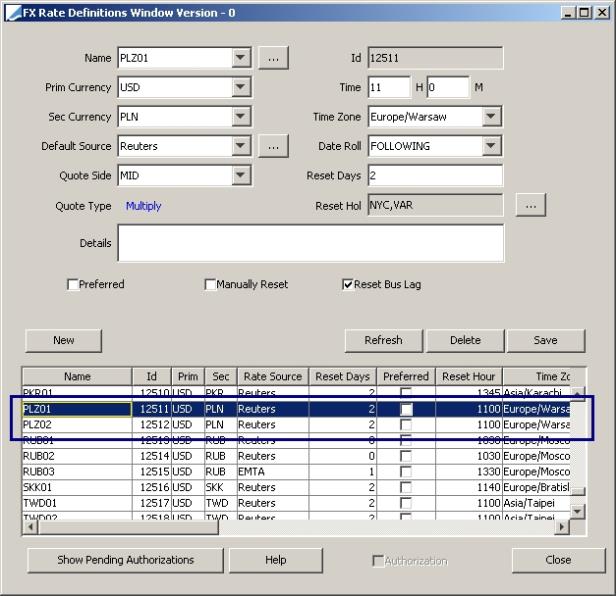Click the Prim column header

[x=188, y=376]
